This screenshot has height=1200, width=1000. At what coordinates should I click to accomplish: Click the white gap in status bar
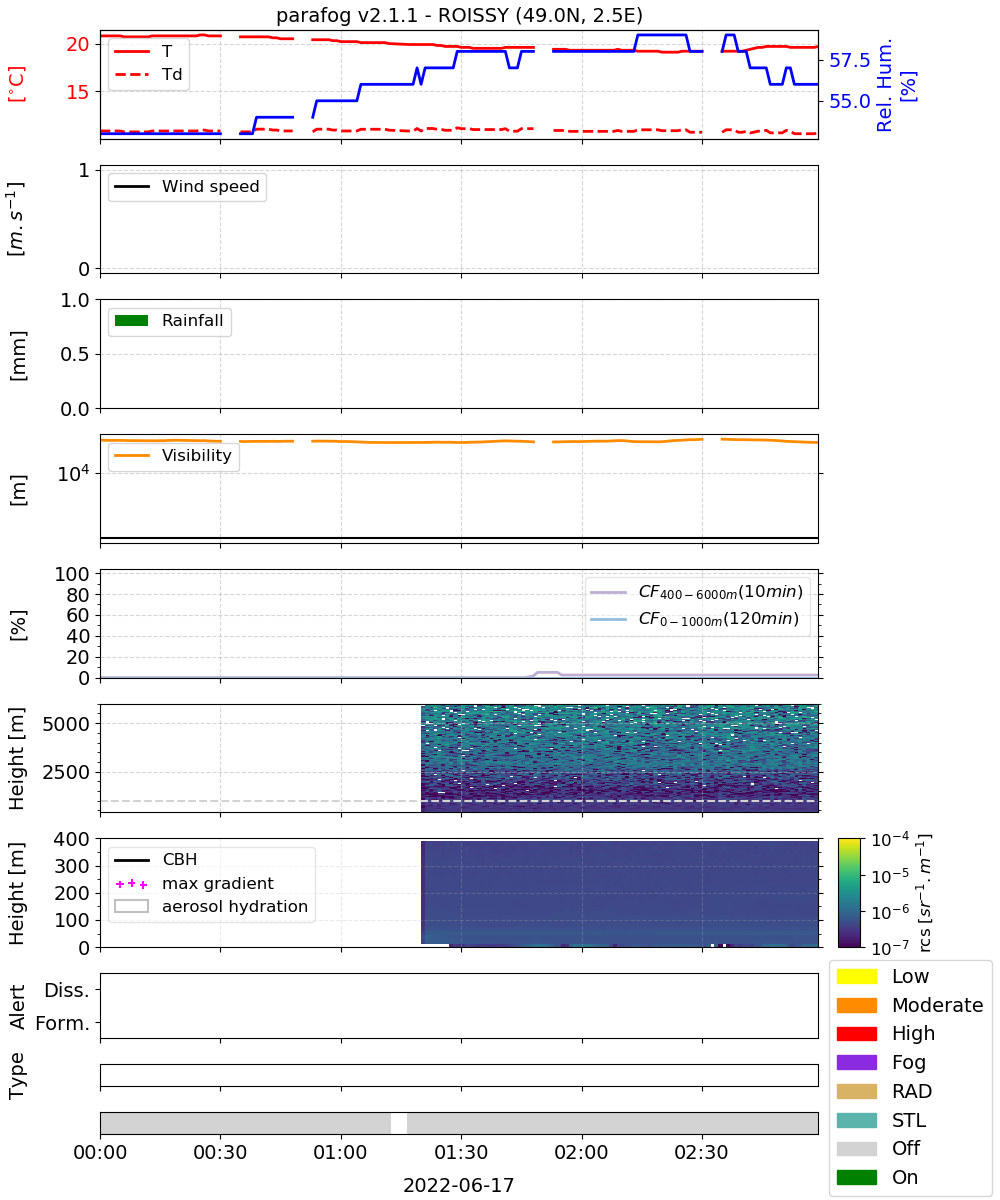click(399, 1123)
